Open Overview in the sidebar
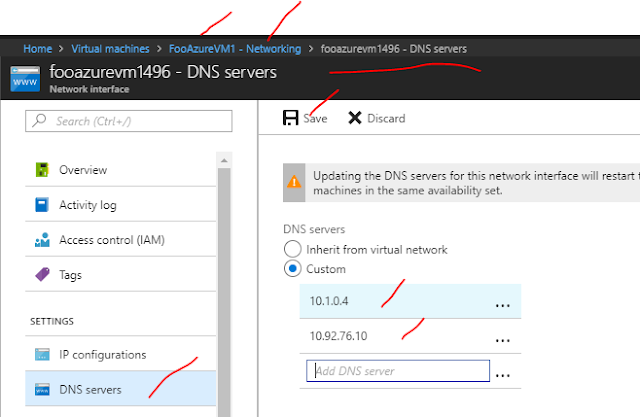Viewport: 640px width, 417px height. click(120, 169)
